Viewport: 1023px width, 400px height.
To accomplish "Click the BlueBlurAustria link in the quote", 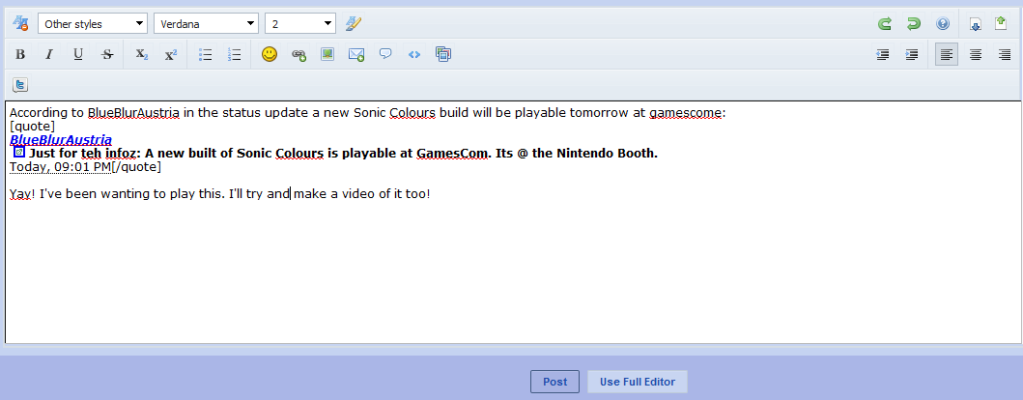I will coord(61,140).
